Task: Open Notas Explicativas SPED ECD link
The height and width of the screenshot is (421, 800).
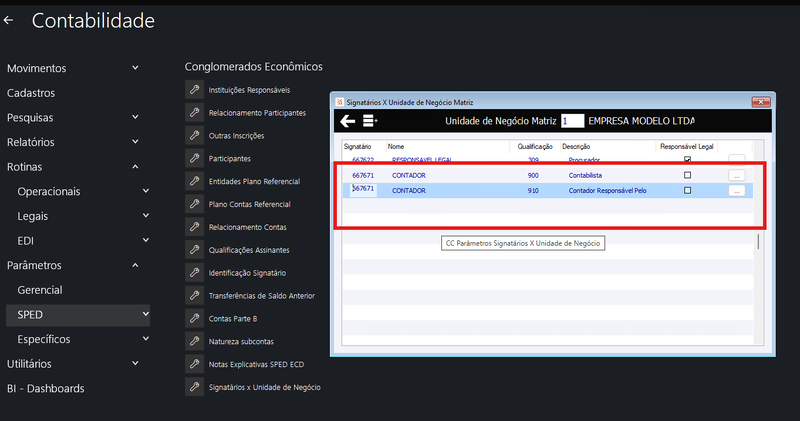Action: coord(256,364)
